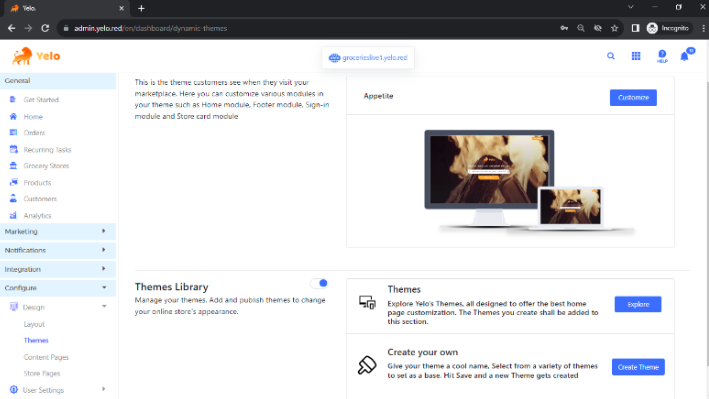Collapse the Configure sidebar section
The height and width of the screenshot is (399, 709).
tap(58, 288)
